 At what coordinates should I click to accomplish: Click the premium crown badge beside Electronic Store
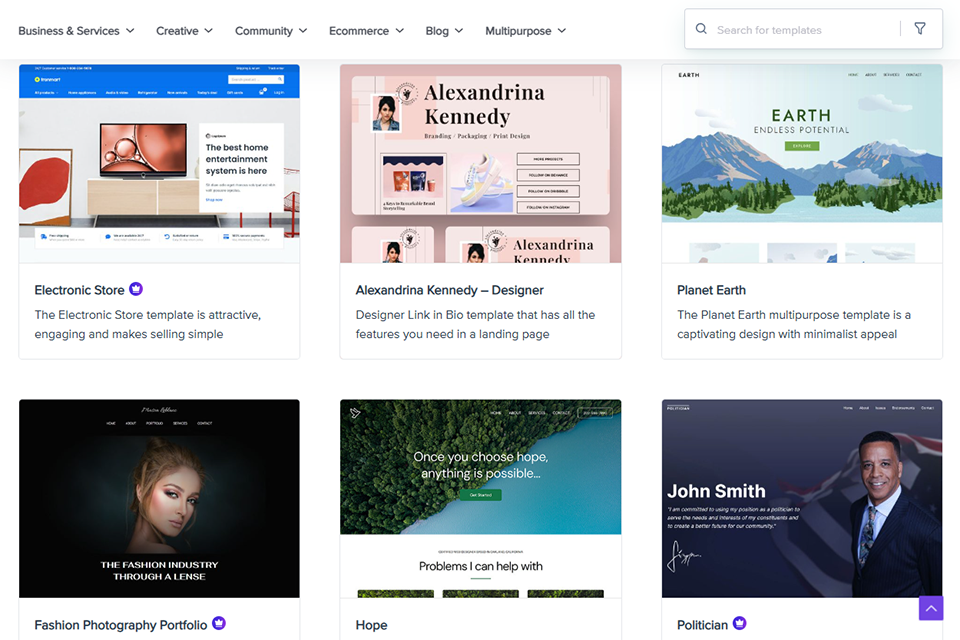pyautogui.click(x=136, y=289)
